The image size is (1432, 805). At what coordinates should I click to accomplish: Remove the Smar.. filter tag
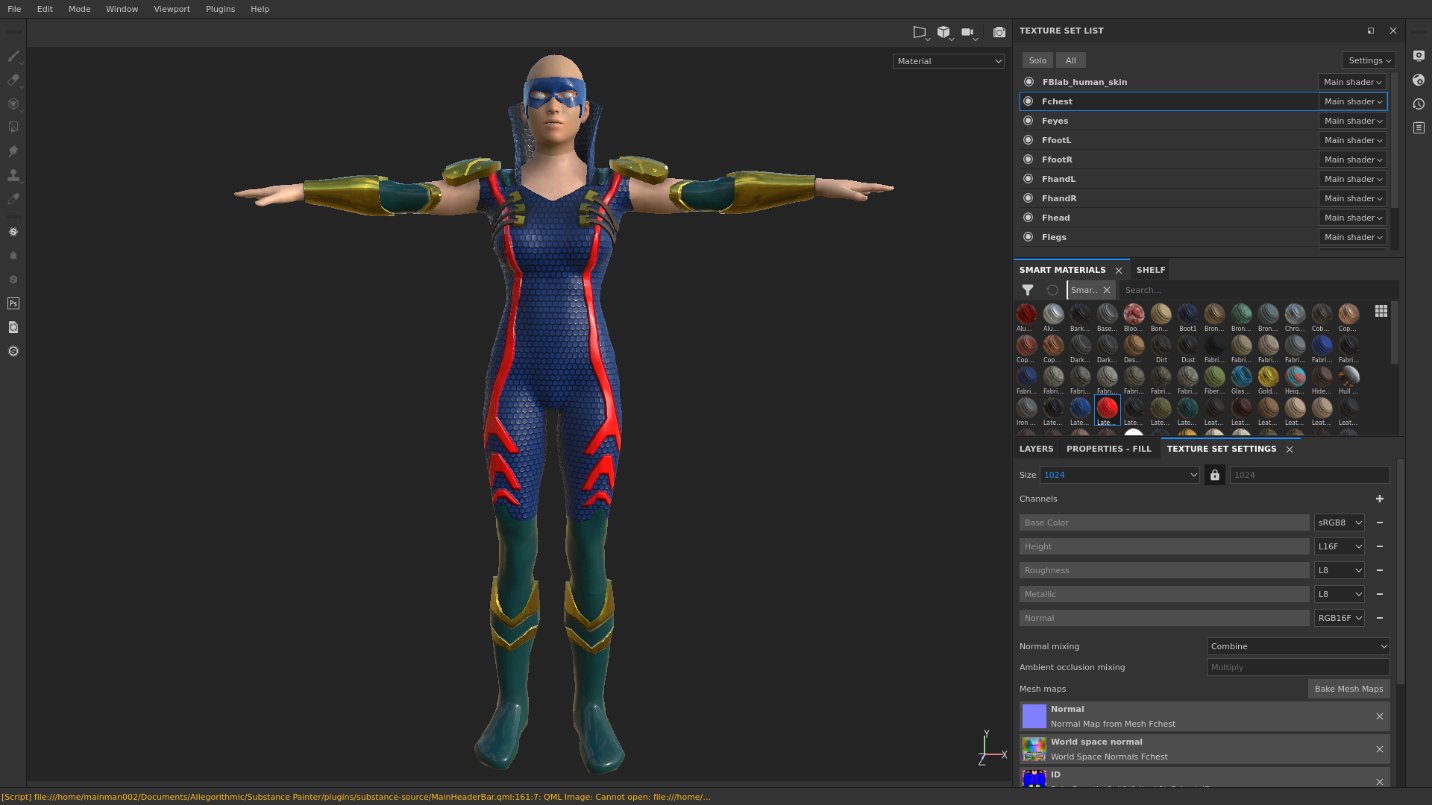tap(1107, 290)
